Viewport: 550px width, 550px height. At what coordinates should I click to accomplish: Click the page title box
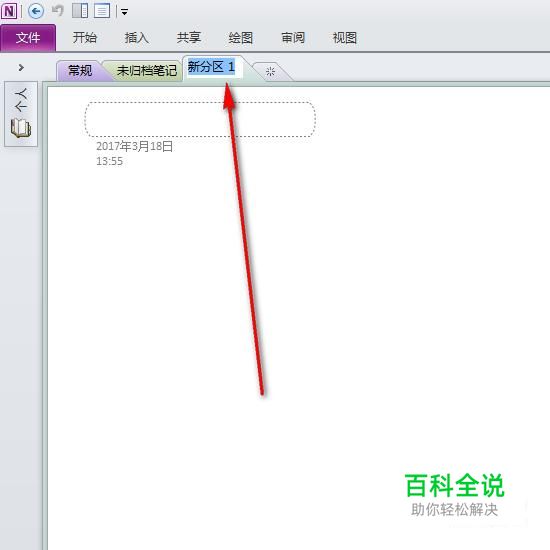[200, 119]
